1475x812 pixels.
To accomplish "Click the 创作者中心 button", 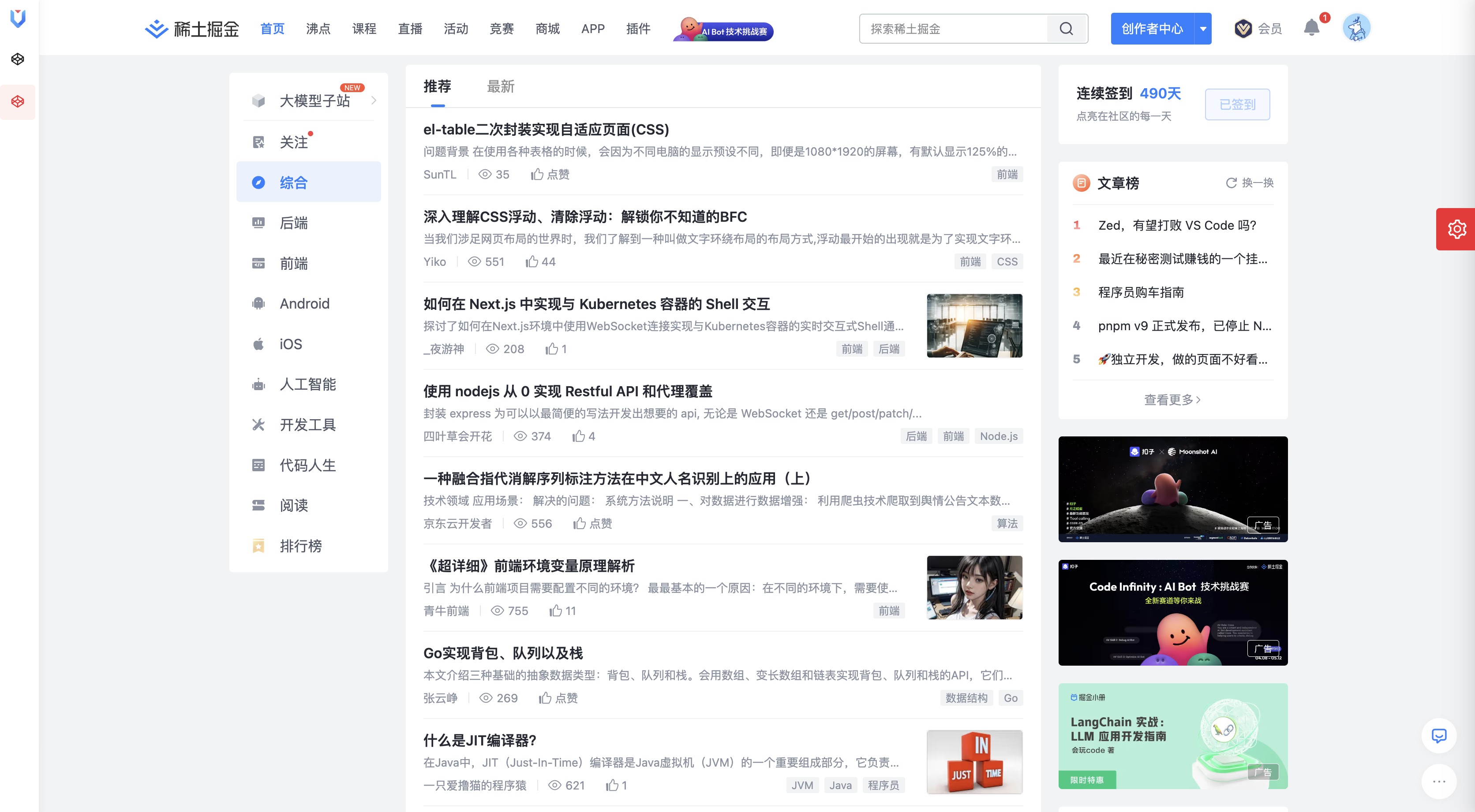I will [x=1152, y=29].
